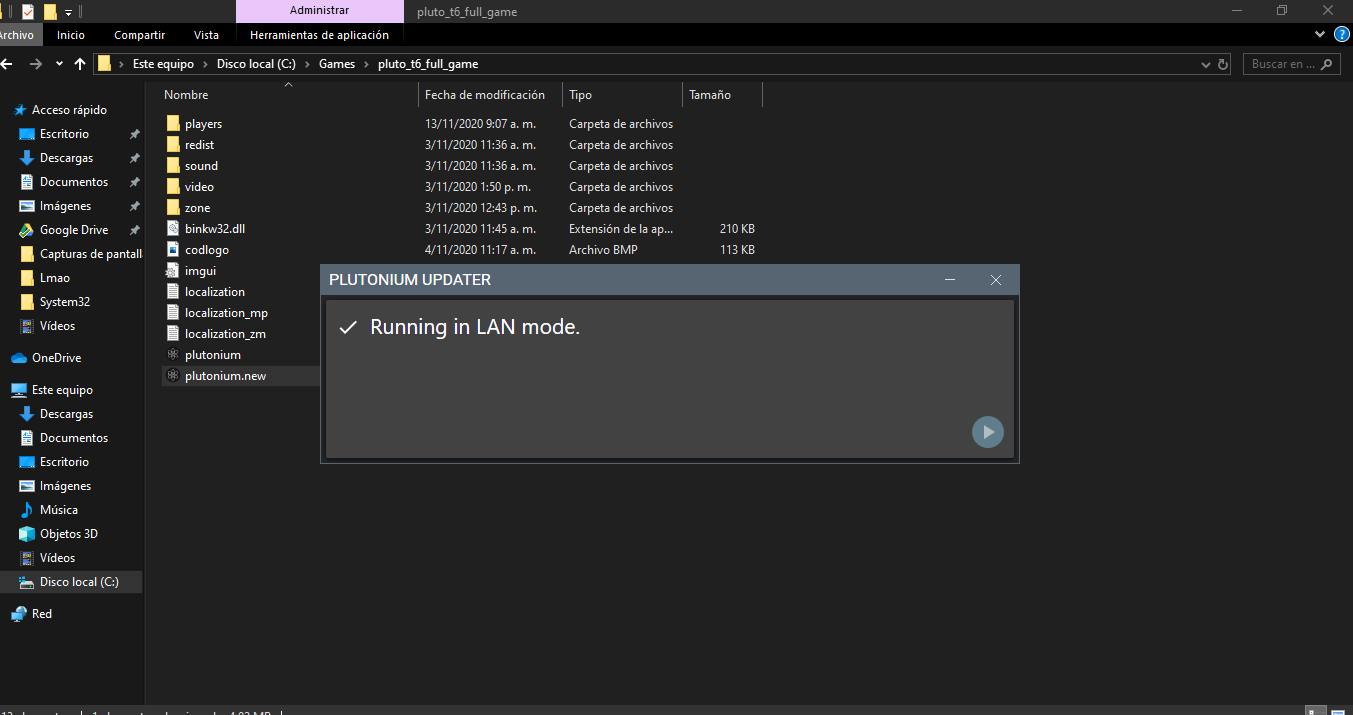This screenshot has height=715, width=1353.
Task: Select the plutonium.new file
Action: point(225,376)
